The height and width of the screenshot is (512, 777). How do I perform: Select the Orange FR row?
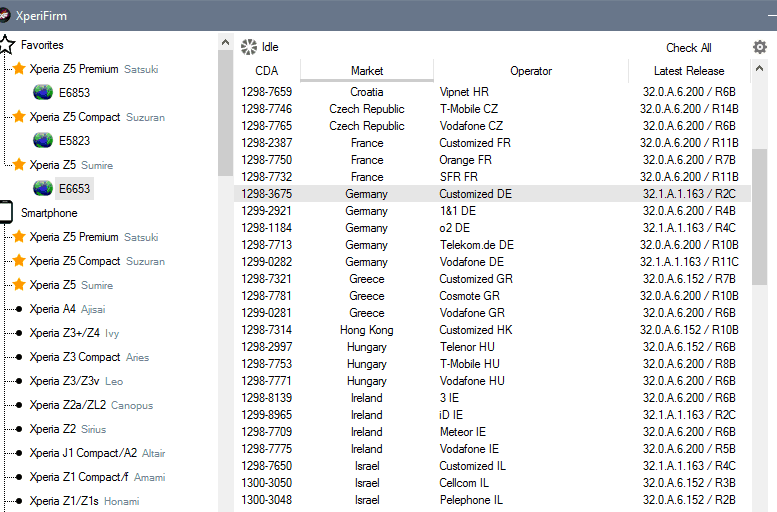click(492, 160)
